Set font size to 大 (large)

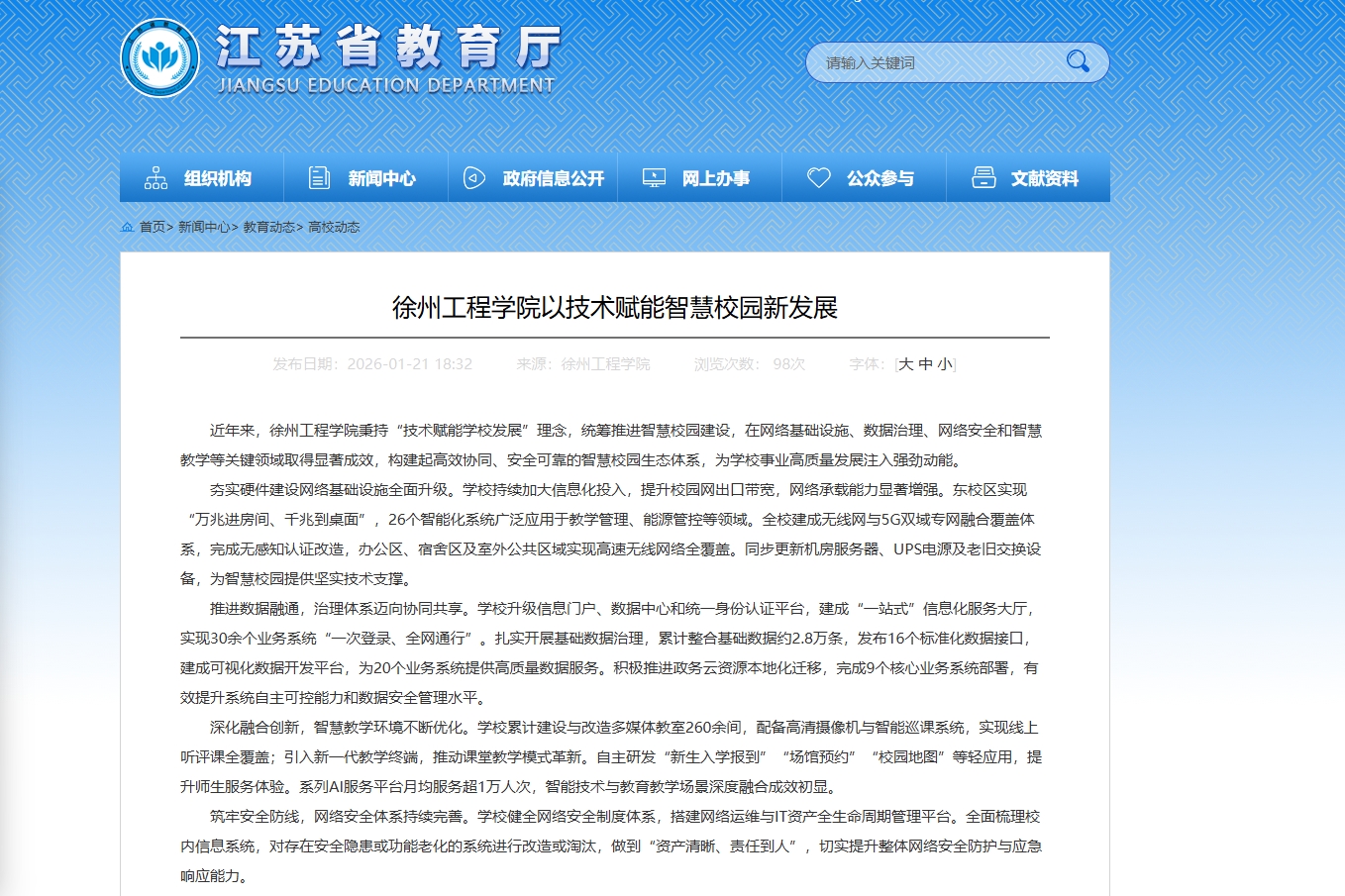(905, 364)
